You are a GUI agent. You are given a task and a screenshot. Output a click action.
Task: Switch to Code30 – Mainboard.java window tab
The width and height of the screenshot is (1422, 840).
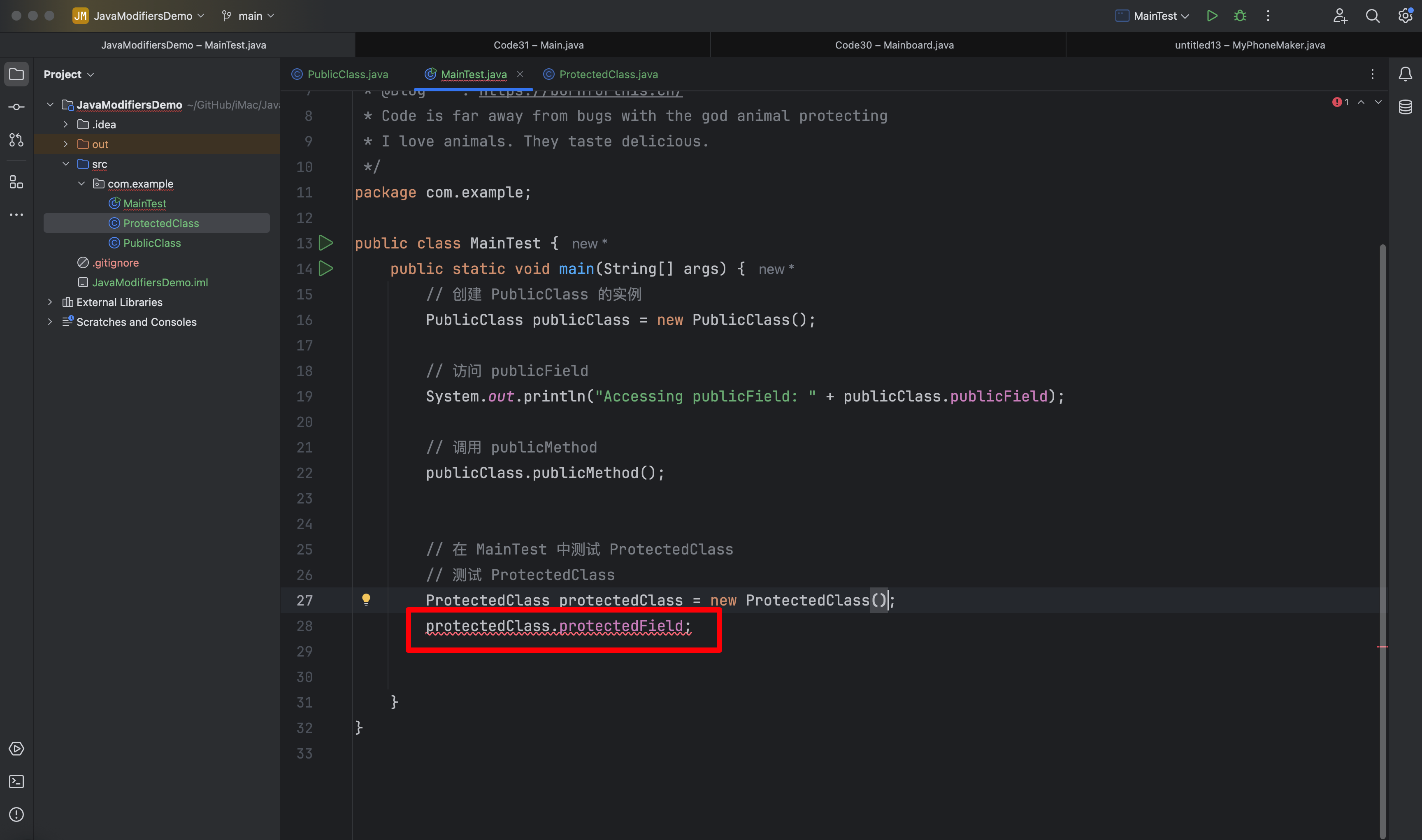pos(895,45)
